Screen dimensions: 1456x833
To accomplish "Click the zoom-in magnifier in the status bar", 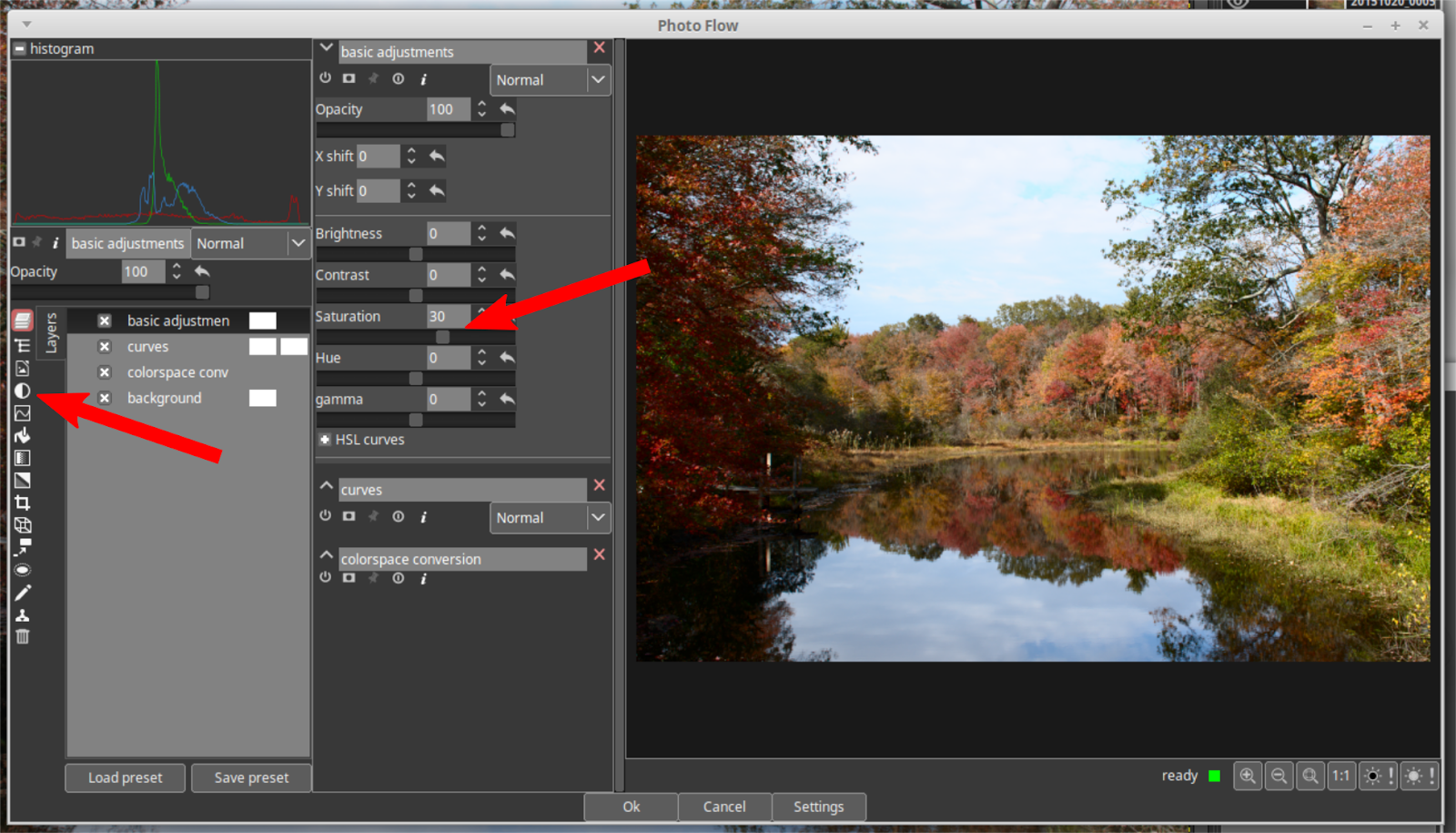I will [1248, 776].
